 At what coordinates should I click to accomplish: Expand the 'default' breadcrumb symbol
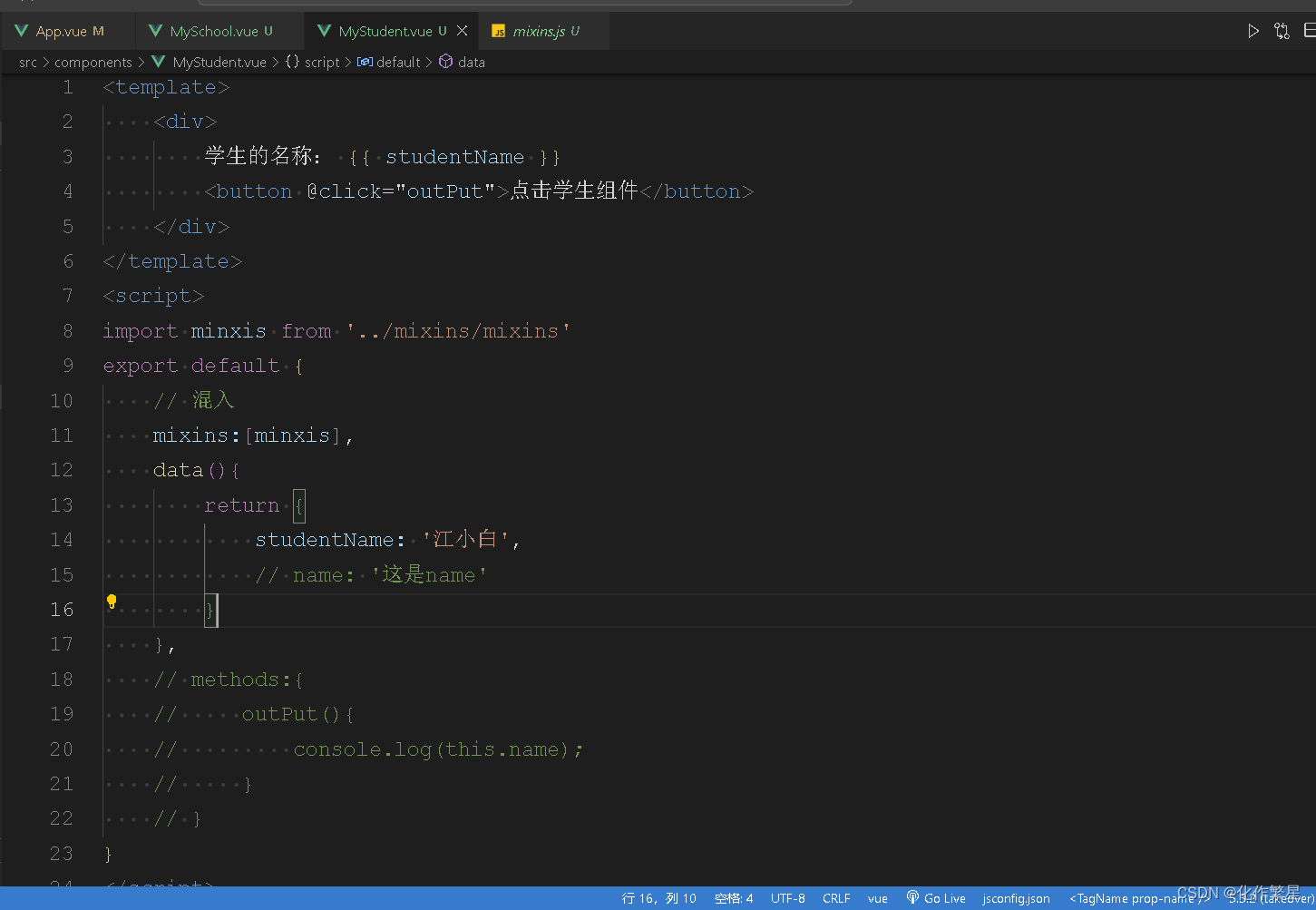[x=389, y=62]
